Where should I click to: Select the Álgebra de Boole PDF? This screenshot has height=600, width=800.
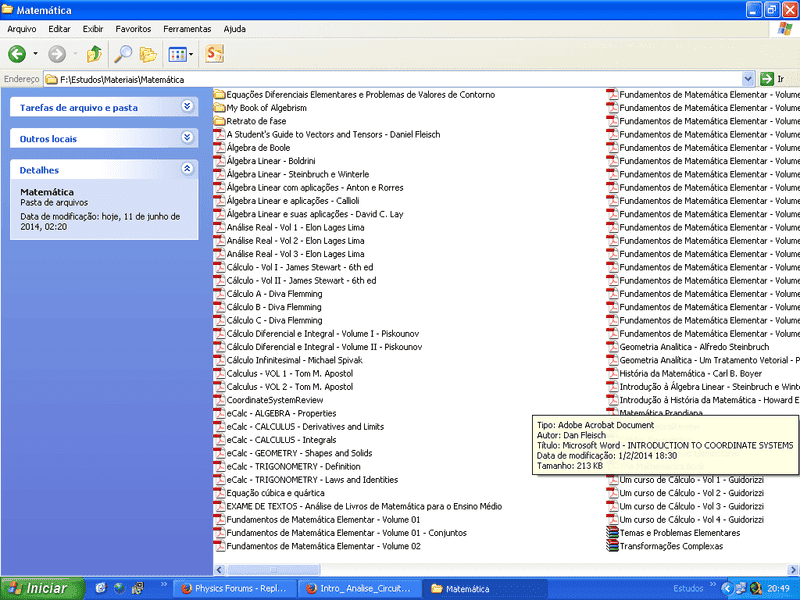(x=258, y=148)
